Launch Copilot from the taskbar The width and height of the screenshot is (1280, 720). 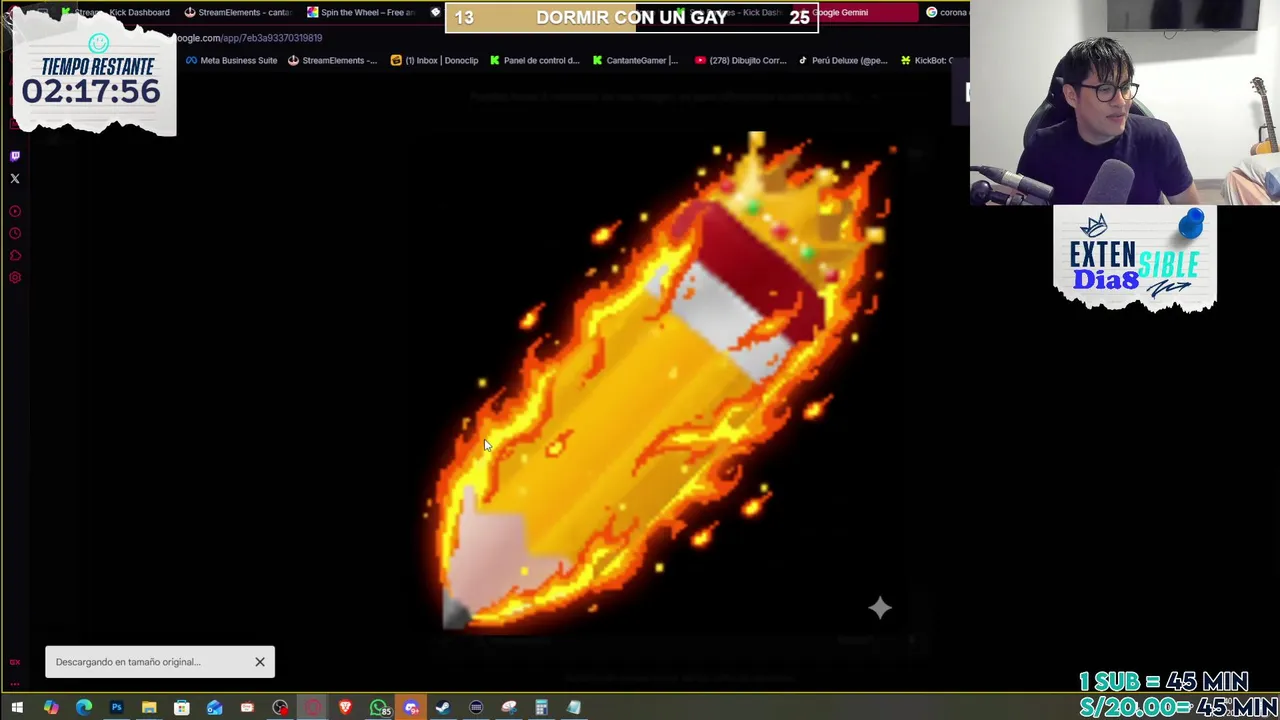tap(51, 708)
